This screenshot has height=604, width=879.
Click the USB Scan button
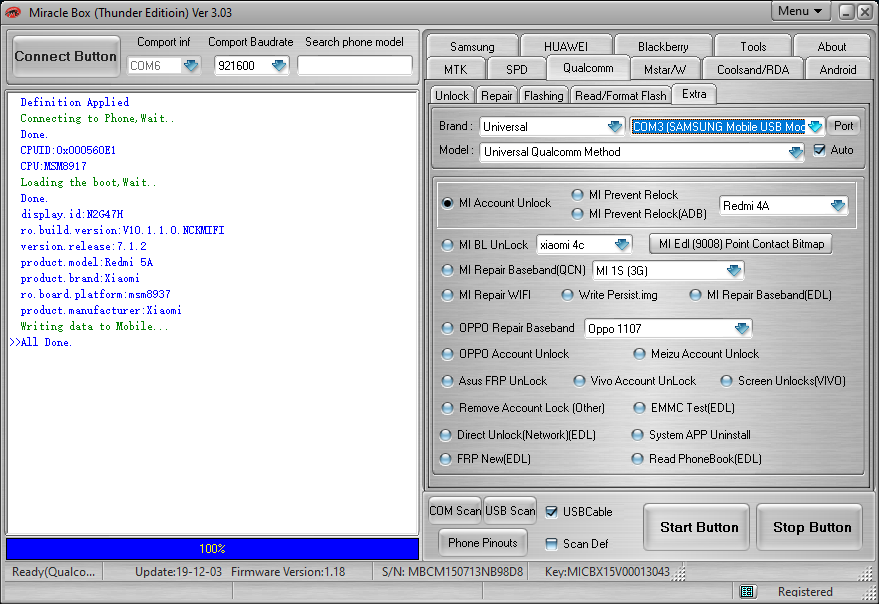point(510,510)
